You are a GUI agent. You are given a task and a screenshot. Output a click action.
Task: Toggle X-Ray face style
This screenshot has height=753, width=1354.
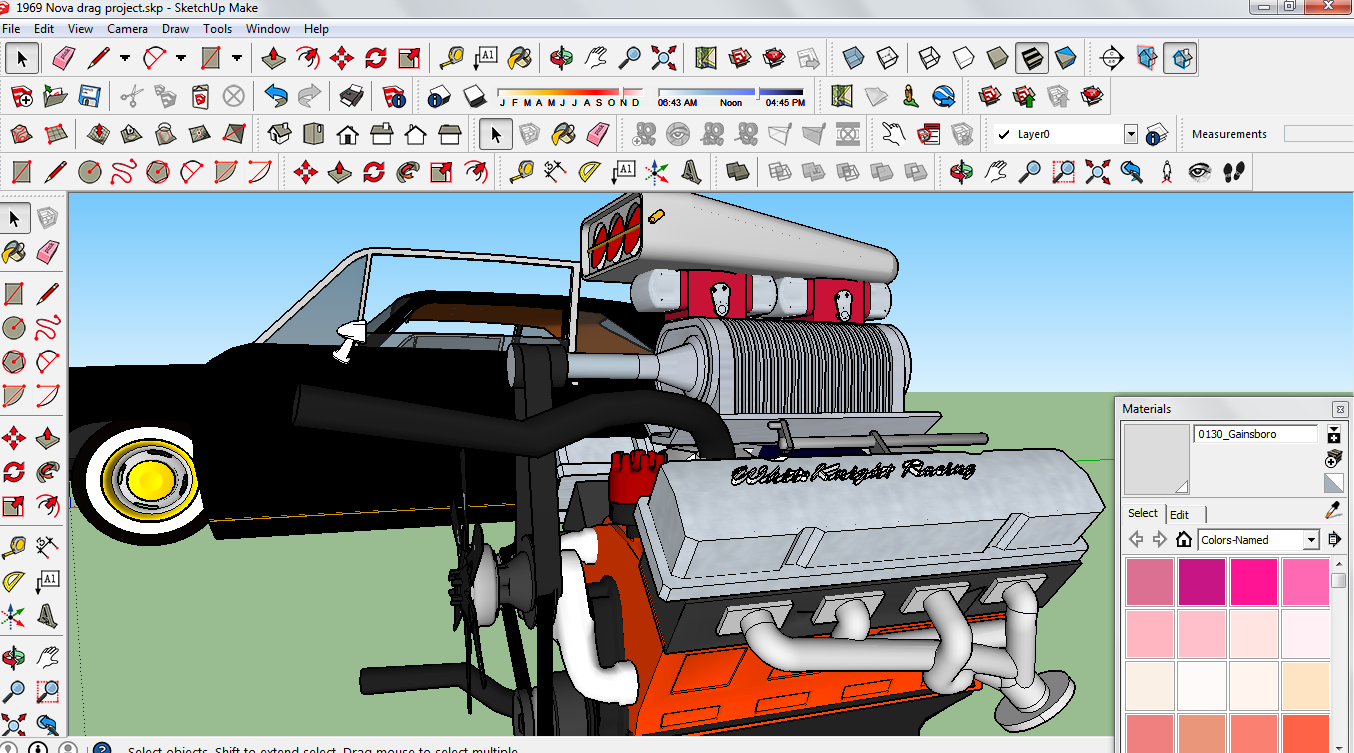[852, 58]
